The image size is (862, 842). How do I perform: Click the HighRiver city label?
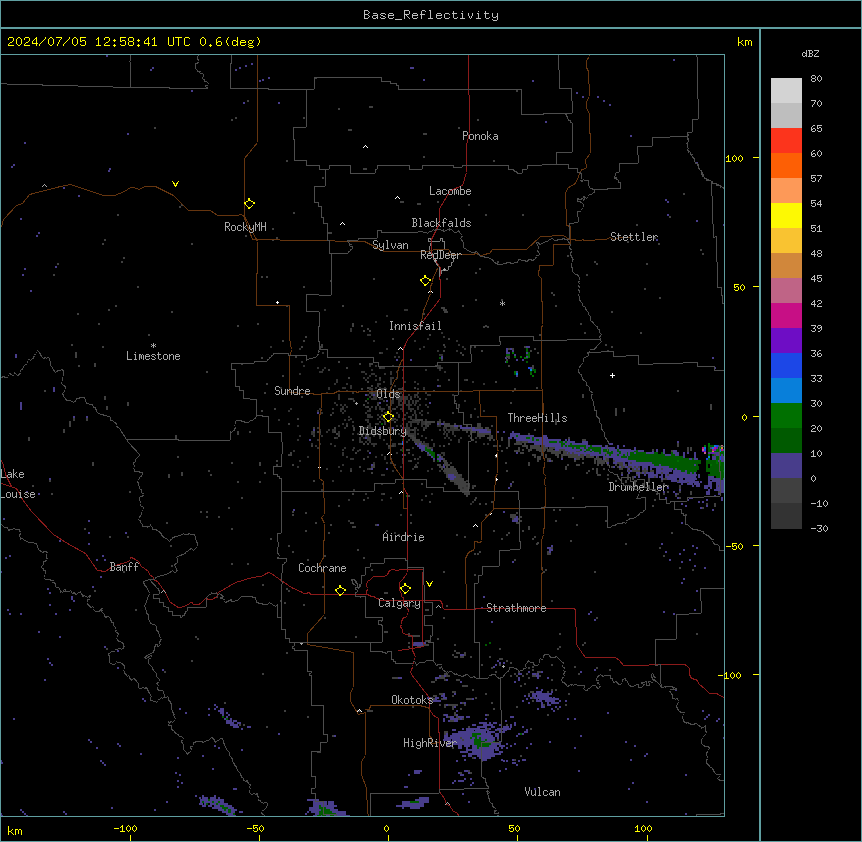(x=430, y=743)
